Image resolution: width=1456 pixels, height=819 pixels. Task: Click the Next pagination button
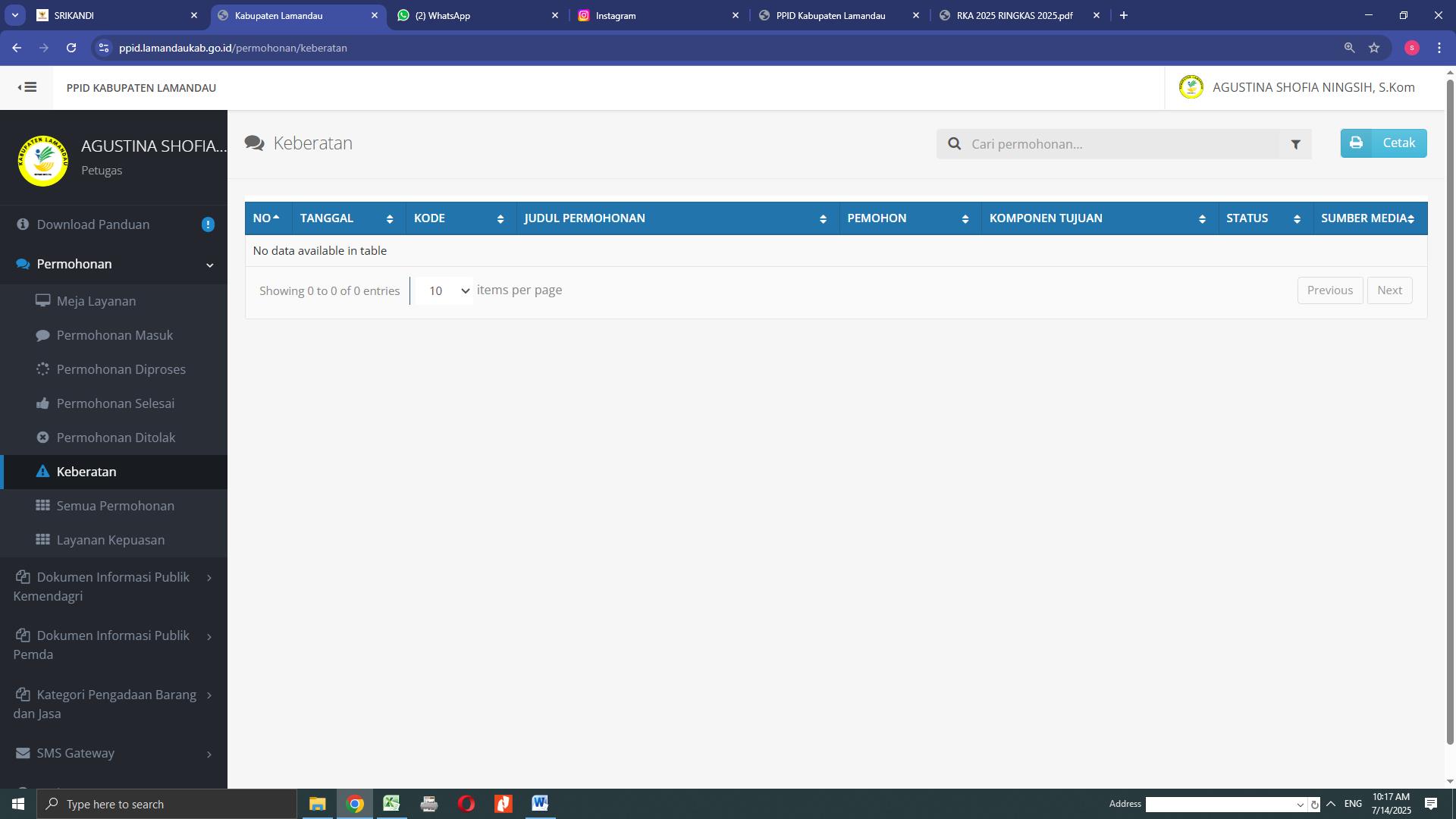click(x=1389, y=290)
